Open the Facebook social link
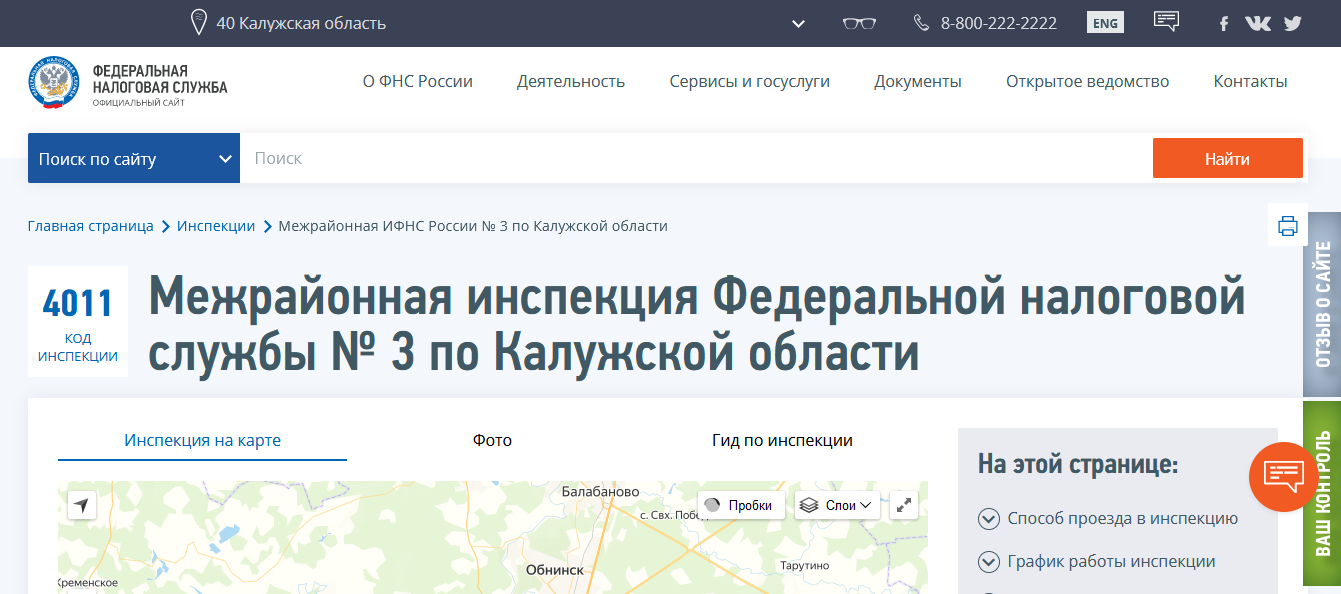This screenshot has width=1341, height=594. click(1223, 24)
